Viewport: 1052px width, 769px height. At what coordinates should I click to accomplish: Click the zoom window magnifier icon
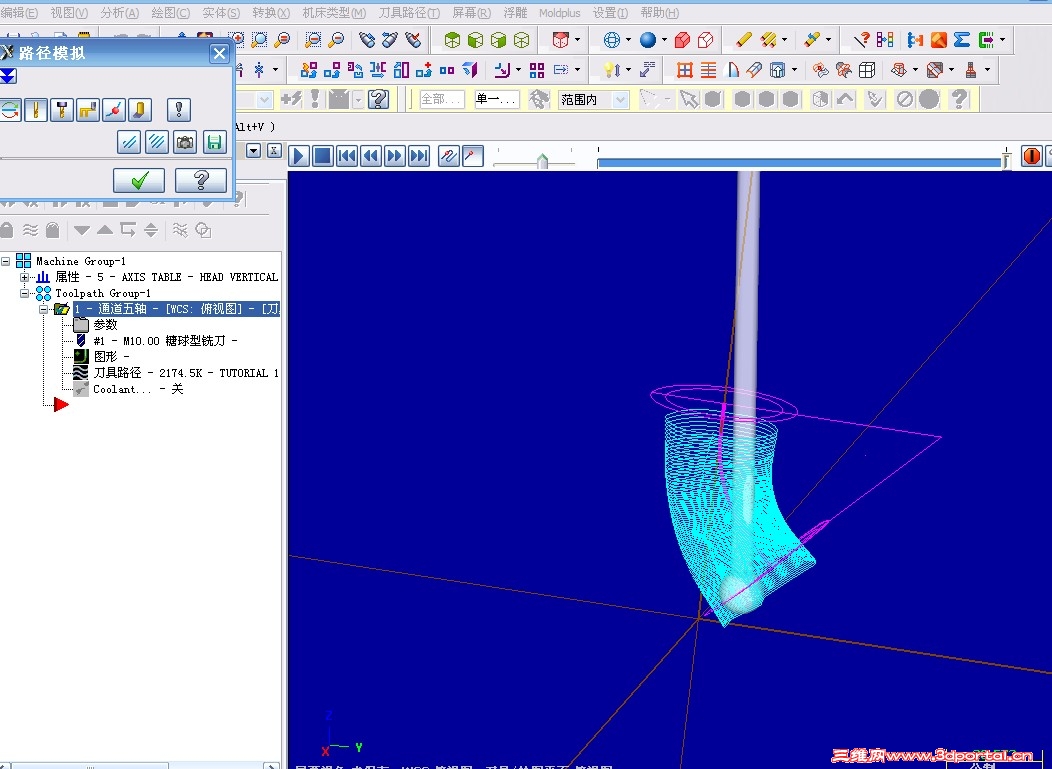259,40
